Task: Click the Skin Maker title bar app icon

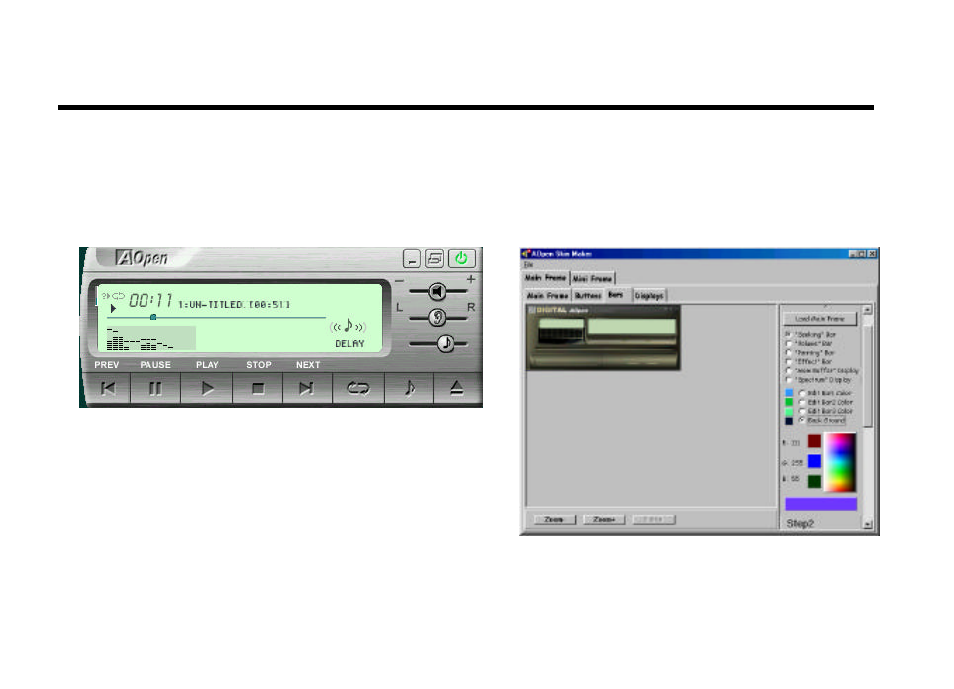Action: pyautogui.click(x=525, y=254)
